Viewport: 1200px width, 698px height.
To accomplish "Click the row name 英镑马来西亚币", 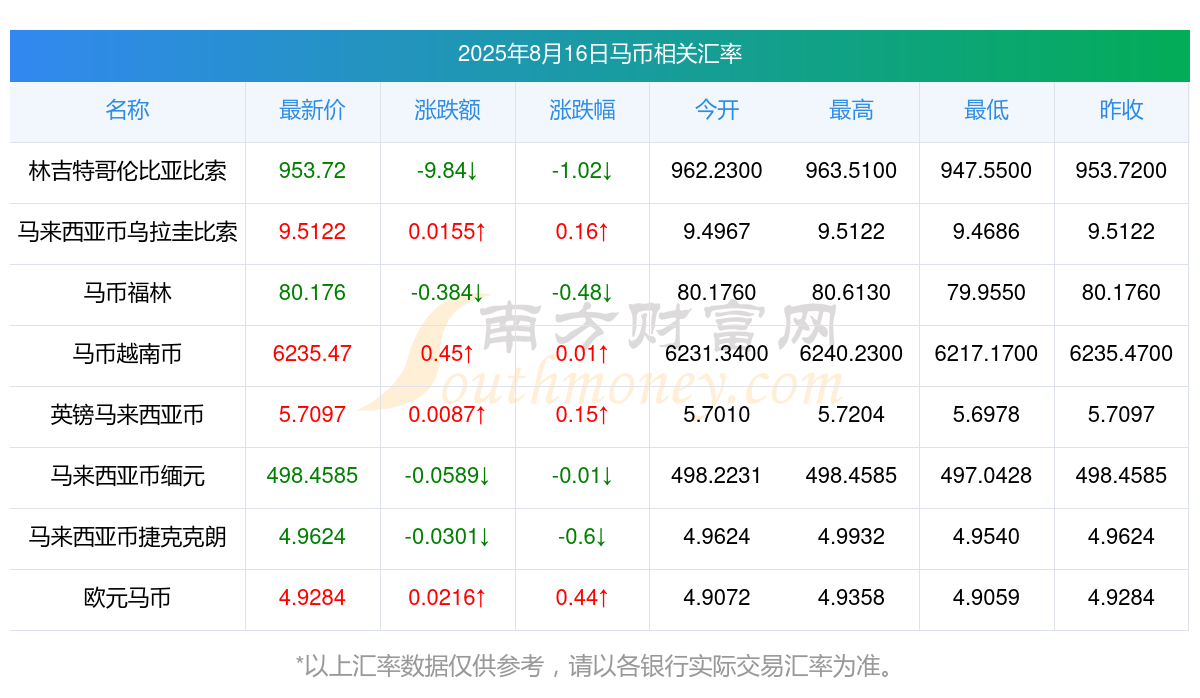I will (x=128, y=415).
